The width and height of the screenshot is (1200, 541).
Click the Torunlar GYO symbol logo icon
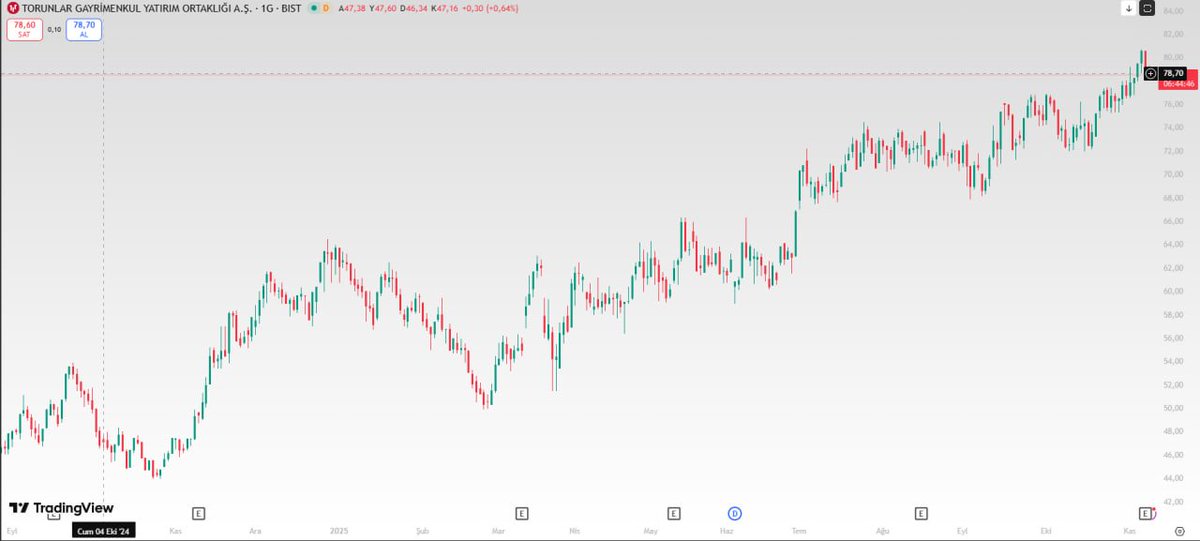coord(13,8)
